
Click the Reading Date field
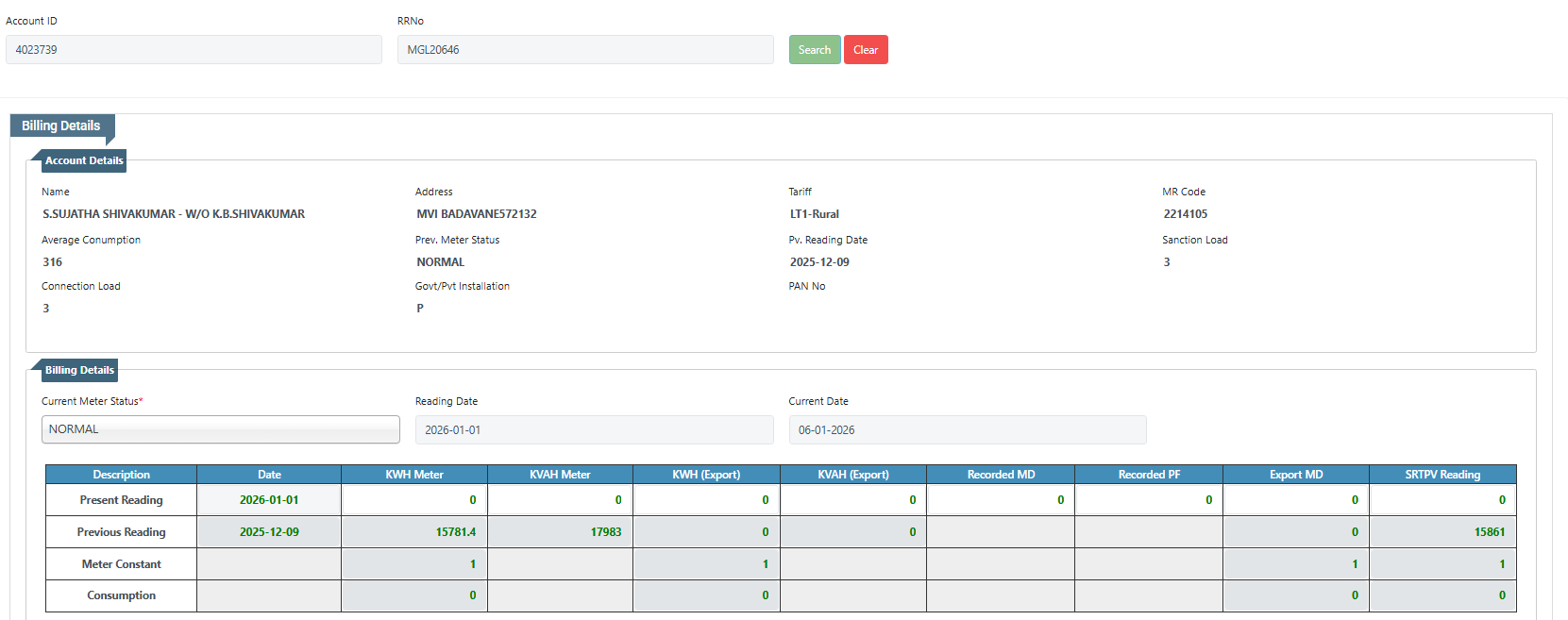[x=594, y=430]
